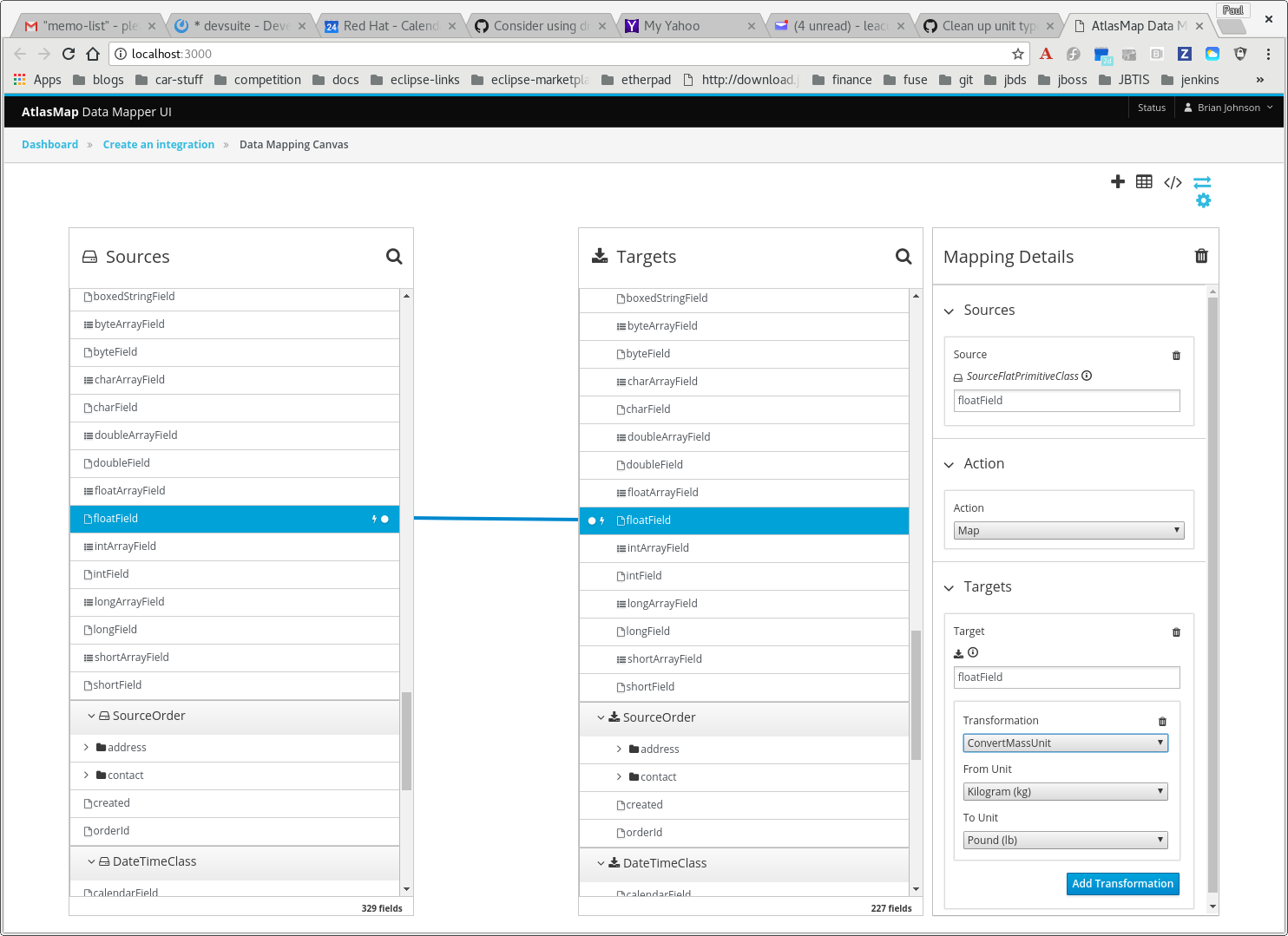Open the mapping table view icon

[1144, 181]
